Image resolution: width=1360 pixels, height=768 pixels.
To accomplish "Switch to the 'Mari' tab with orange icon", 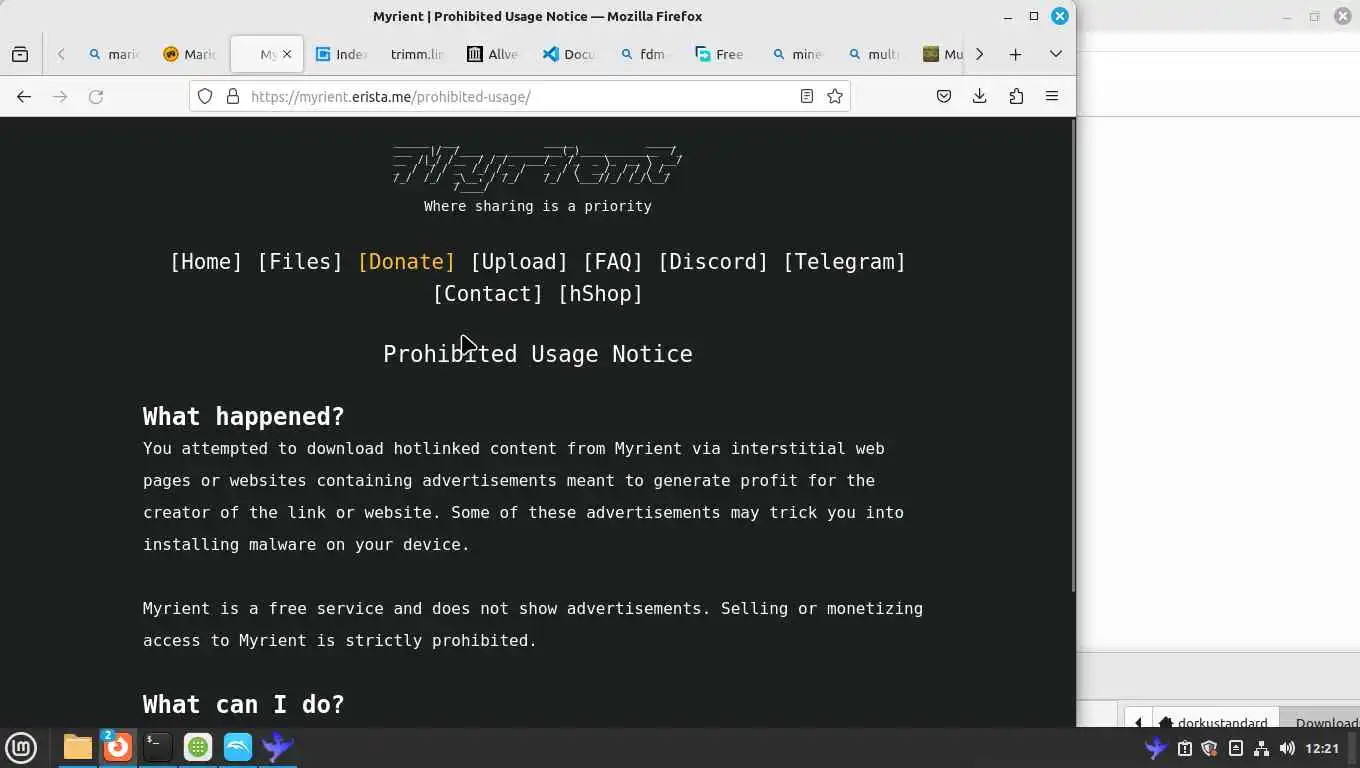I will [189, 54].
